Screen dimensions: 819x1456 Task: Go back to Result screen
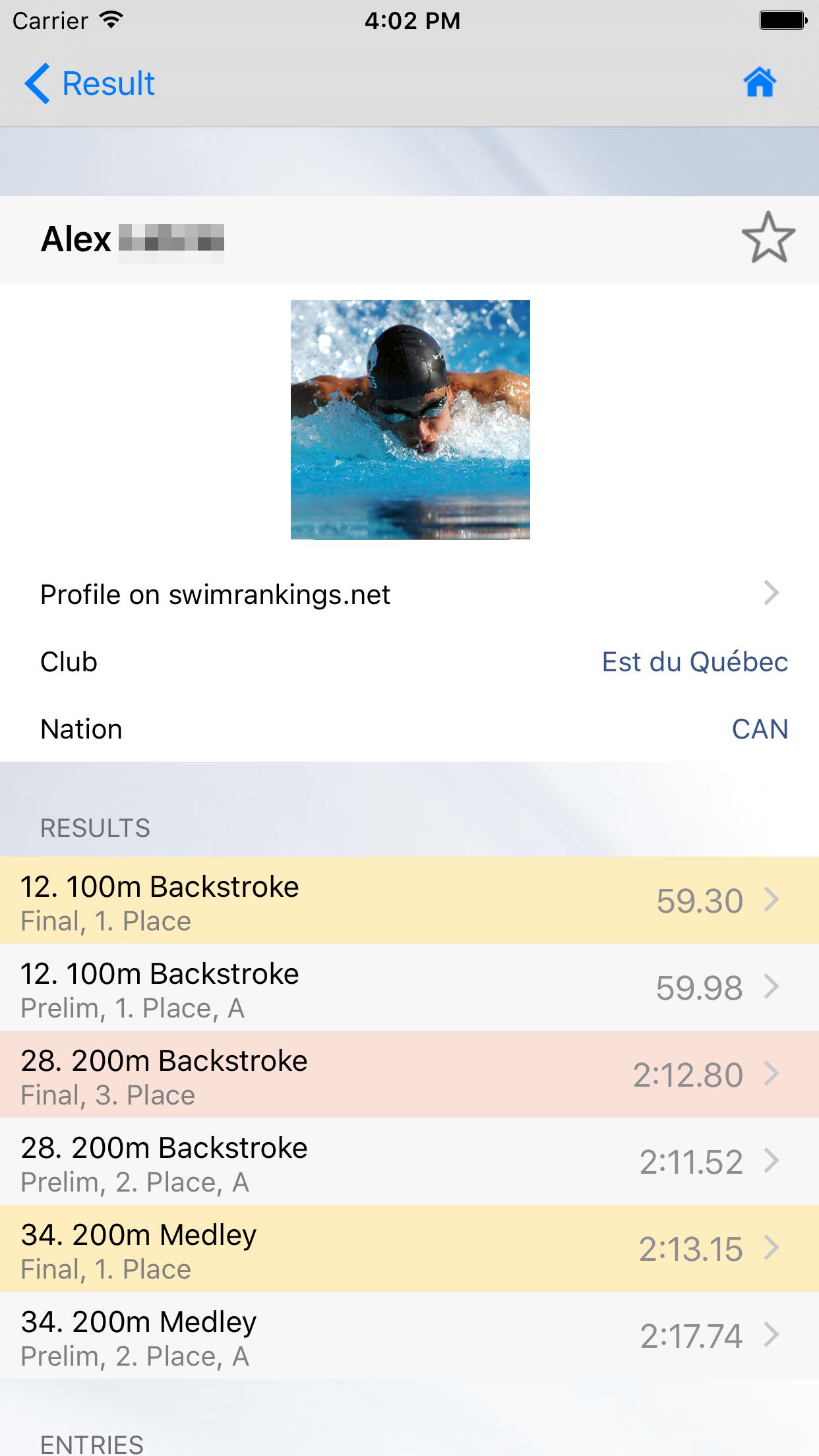[108, 84]
